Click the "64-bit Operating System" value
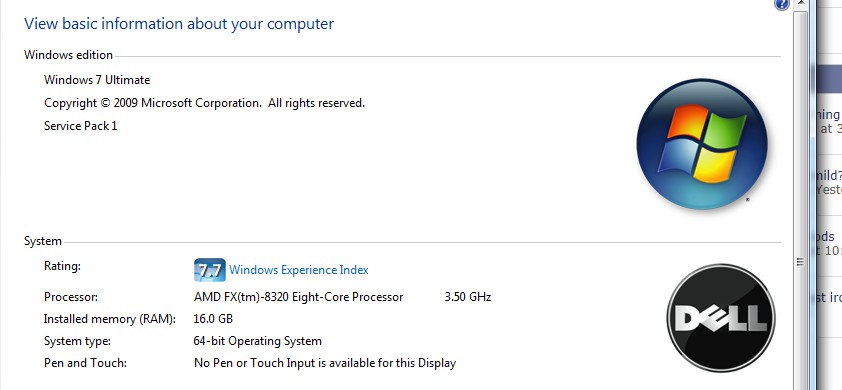The height and width of the screenshot is (390, 842). click(258, 341)
